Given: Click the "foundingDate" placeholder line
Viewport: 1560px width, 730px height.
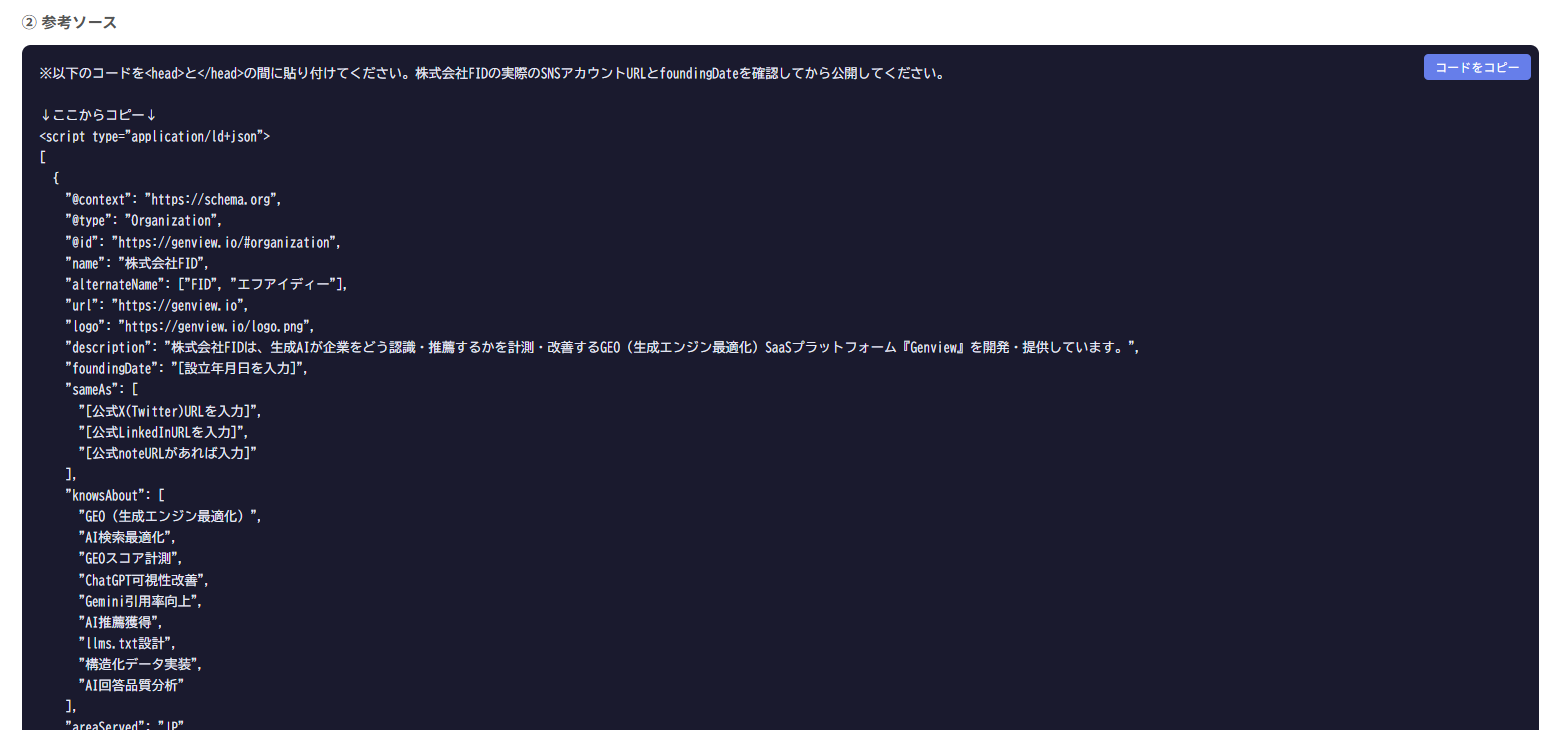Looking at the screenshot, I should pyautogui.click(x=187, y=368).
